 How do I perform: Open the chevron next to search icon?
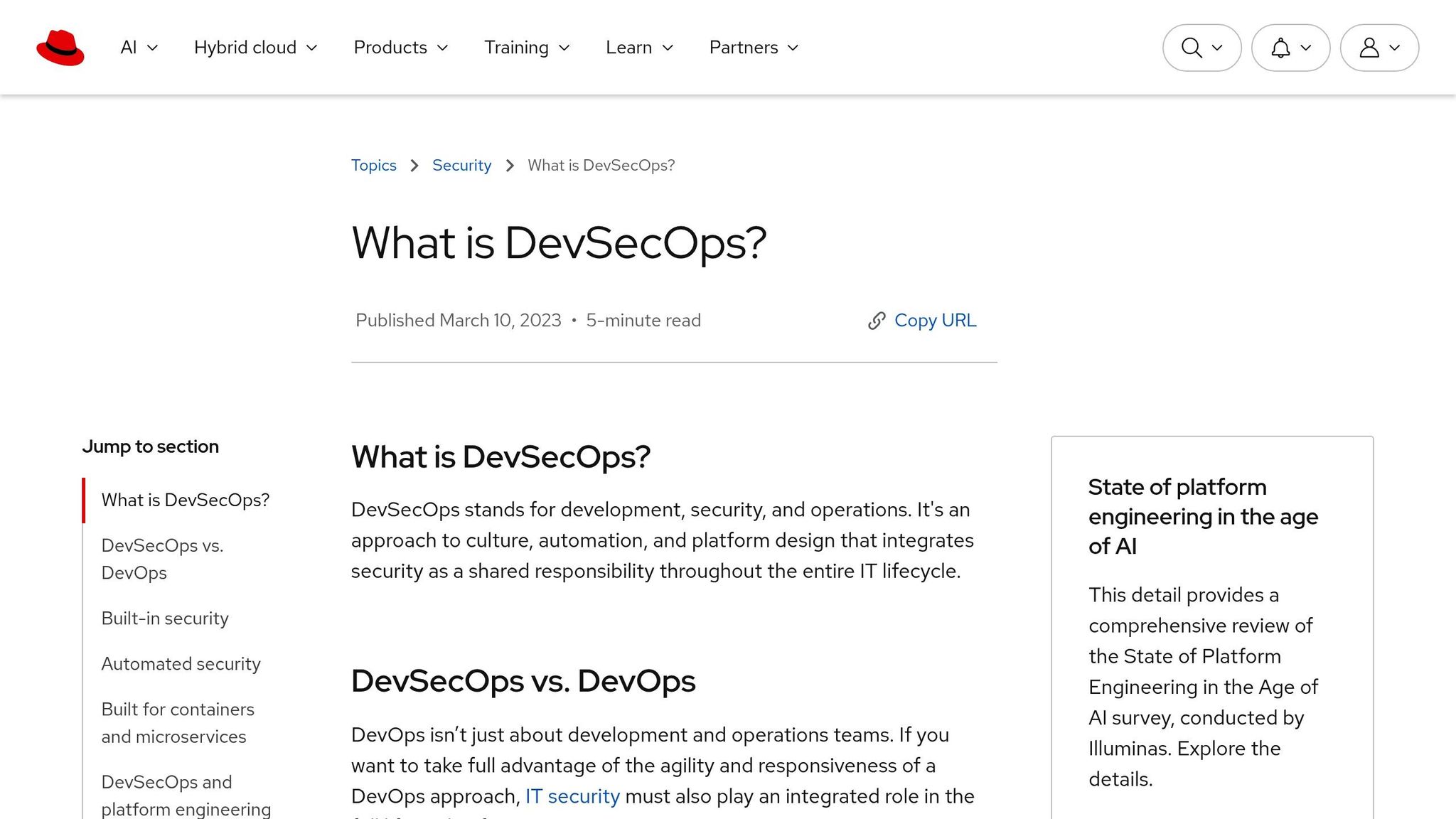[x=1217, y=48]
